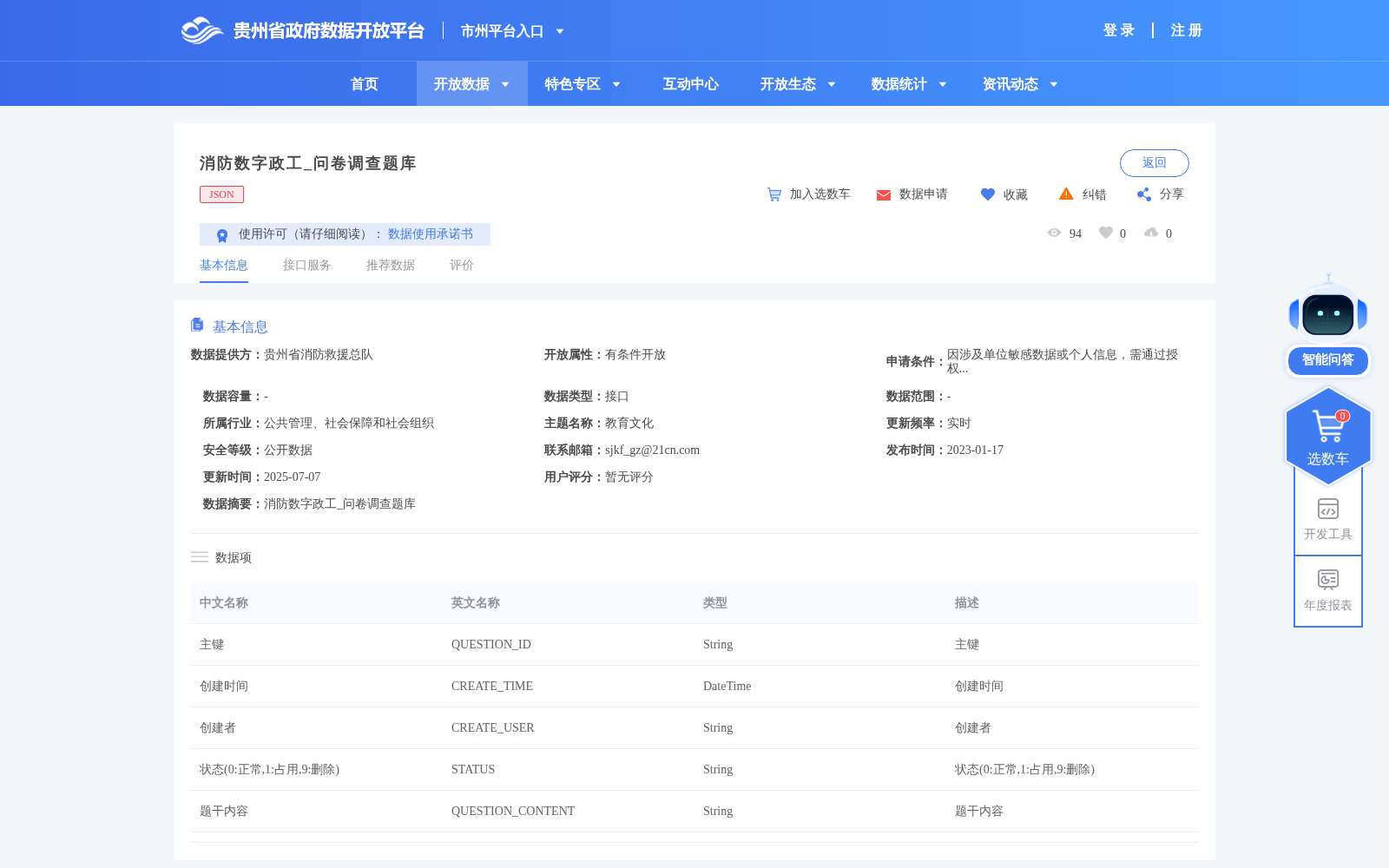Expand the 数据统计 menu arrow

click(943, 85)
